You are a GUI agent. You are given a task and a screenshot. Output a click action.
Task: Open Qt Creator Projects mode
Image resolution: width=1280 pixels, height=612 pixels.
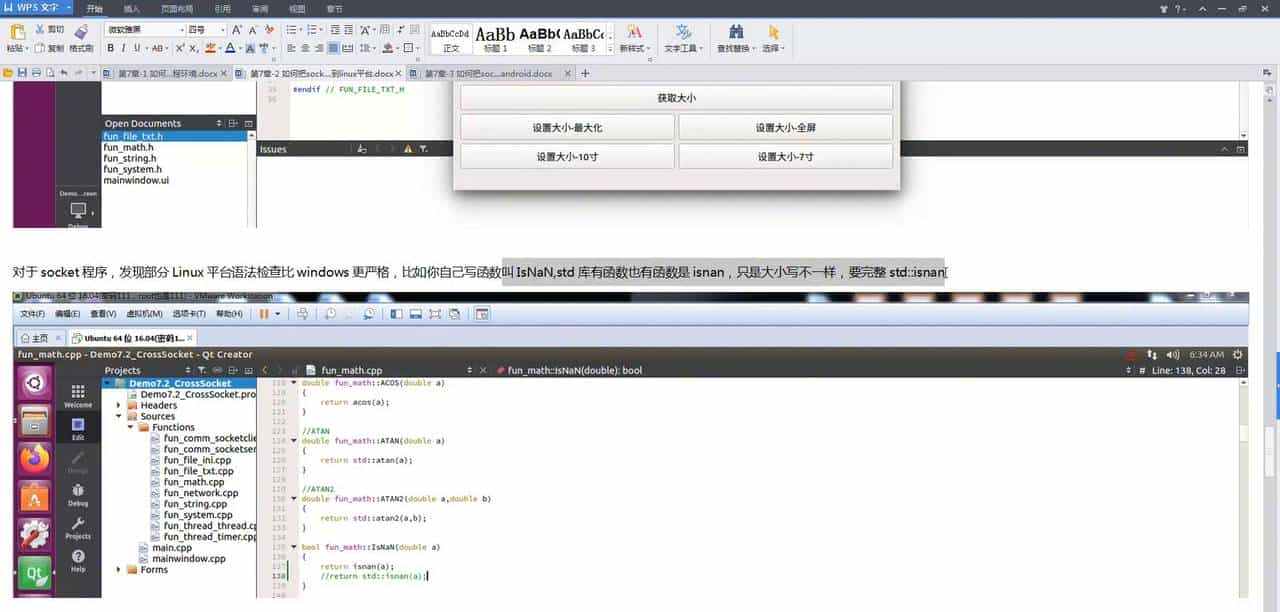click(78, 530)
